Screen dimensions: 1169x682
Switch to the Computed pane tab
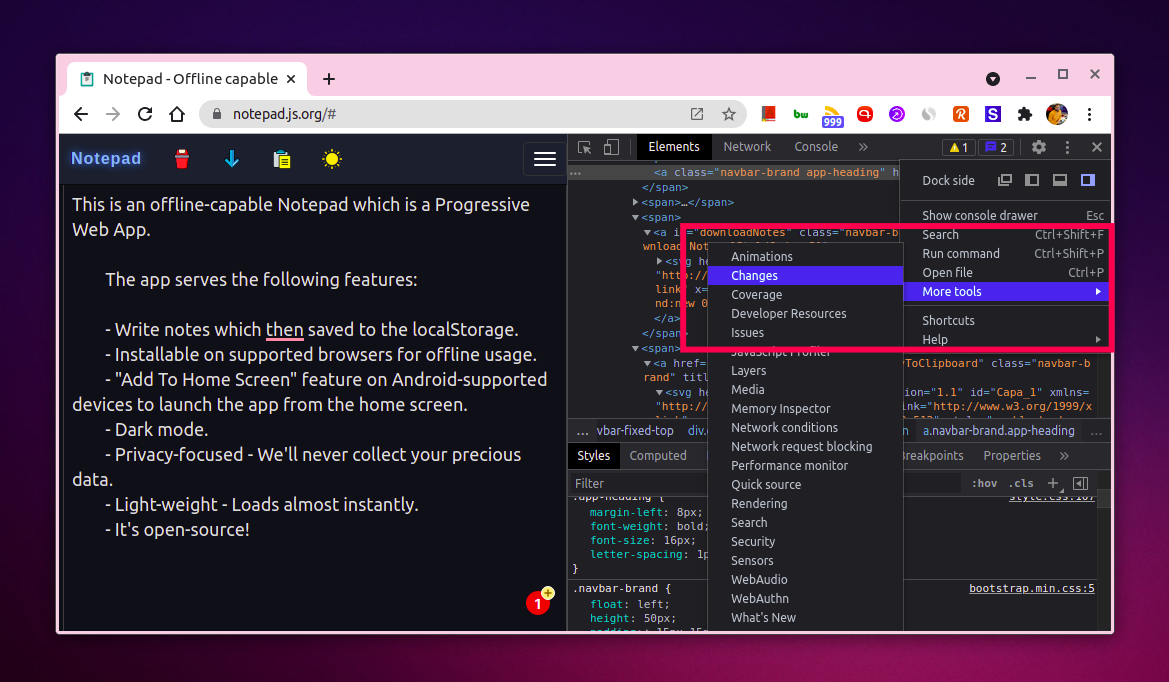point(658,455)
